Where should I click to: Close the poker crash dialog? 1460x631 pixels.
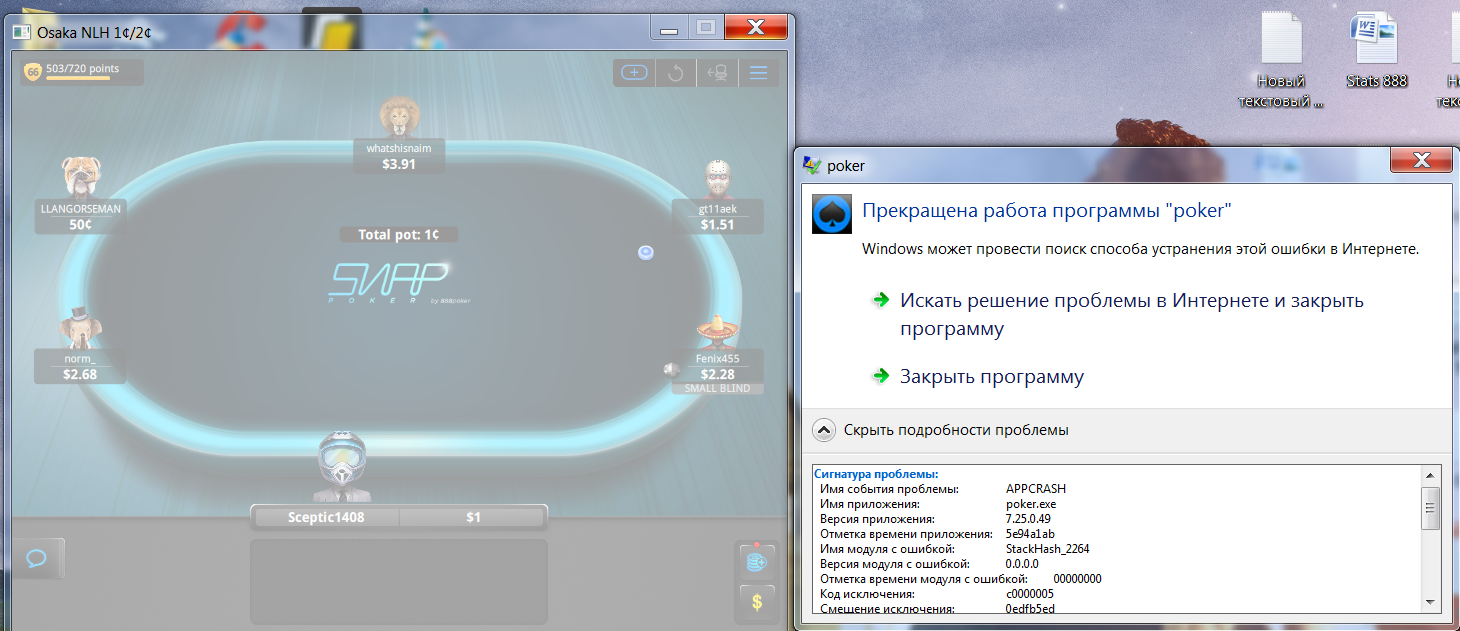(x=1420, y=160)
